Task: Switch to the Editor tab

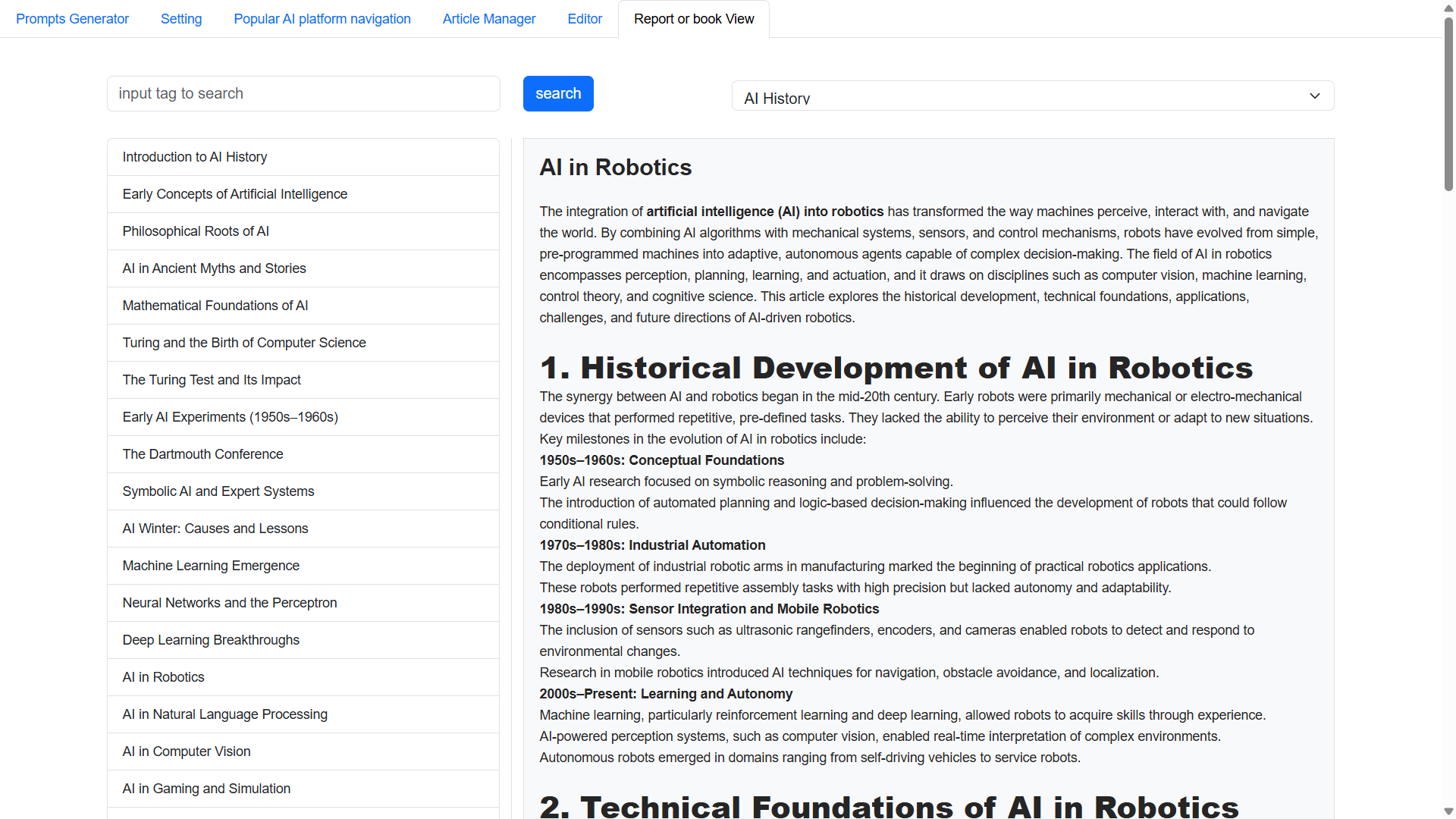Action: pyautogui.click(x=585, y=19)
